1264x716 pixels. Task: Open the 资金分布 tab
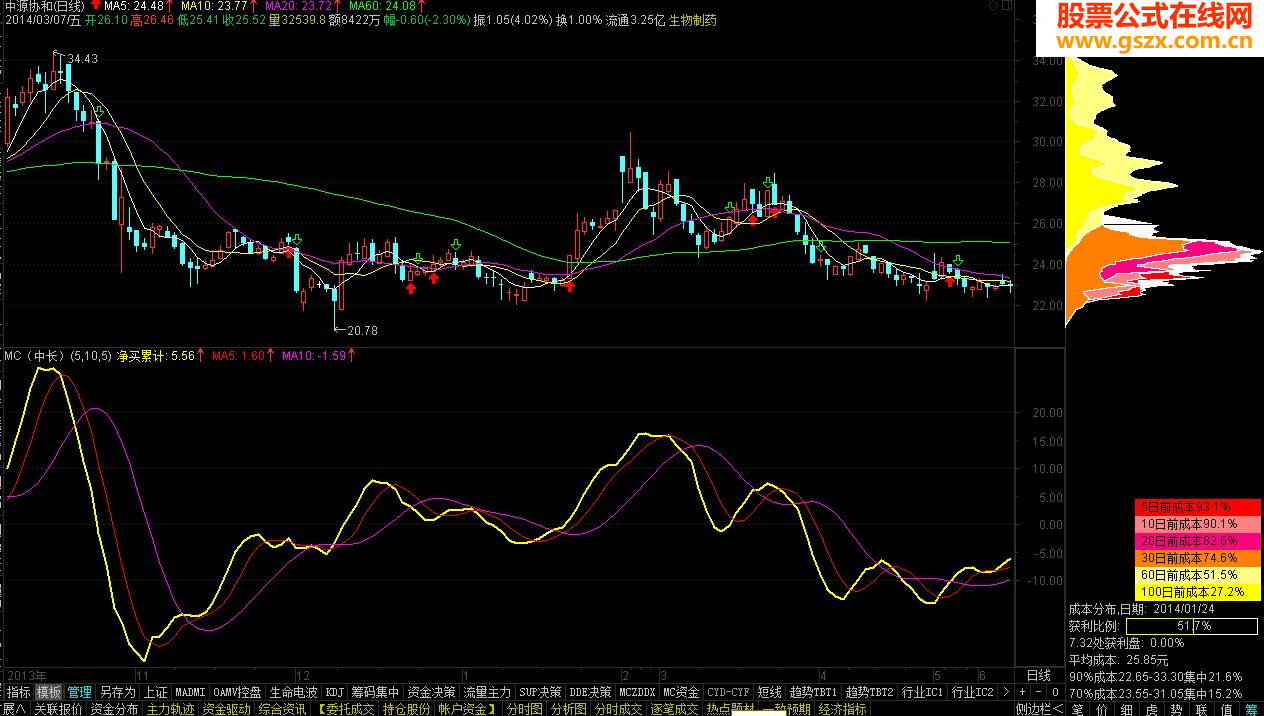click(115, 709)
